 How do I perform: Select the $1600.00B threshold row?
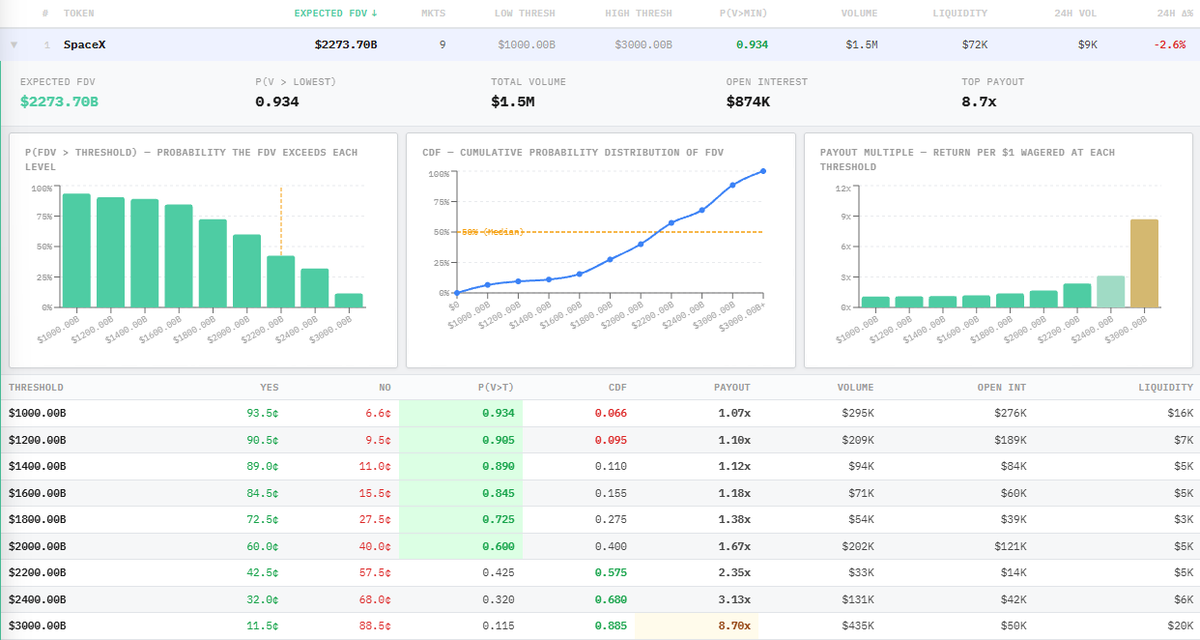click(600, 493)
